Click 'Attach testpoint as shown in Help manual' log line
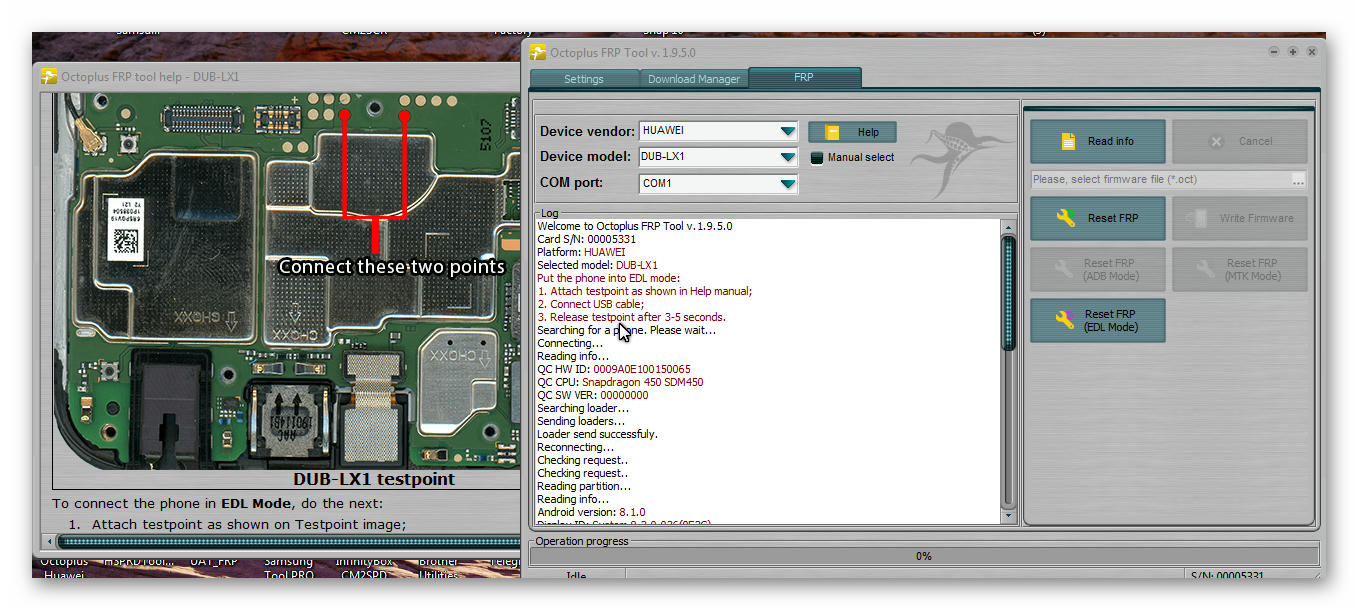 [644, 291]
